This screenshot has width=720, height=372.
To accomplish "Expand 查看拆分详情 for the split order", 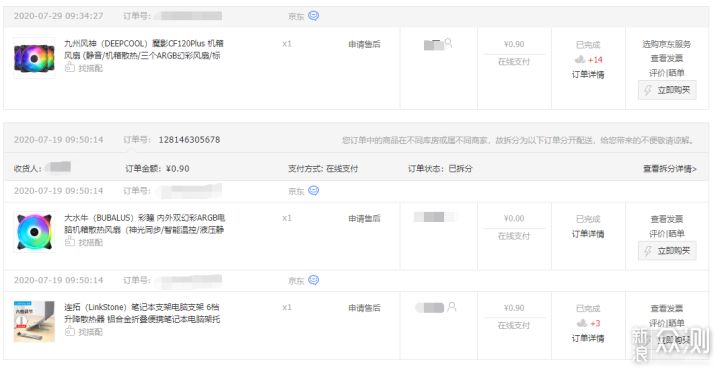I will point(669,169).
